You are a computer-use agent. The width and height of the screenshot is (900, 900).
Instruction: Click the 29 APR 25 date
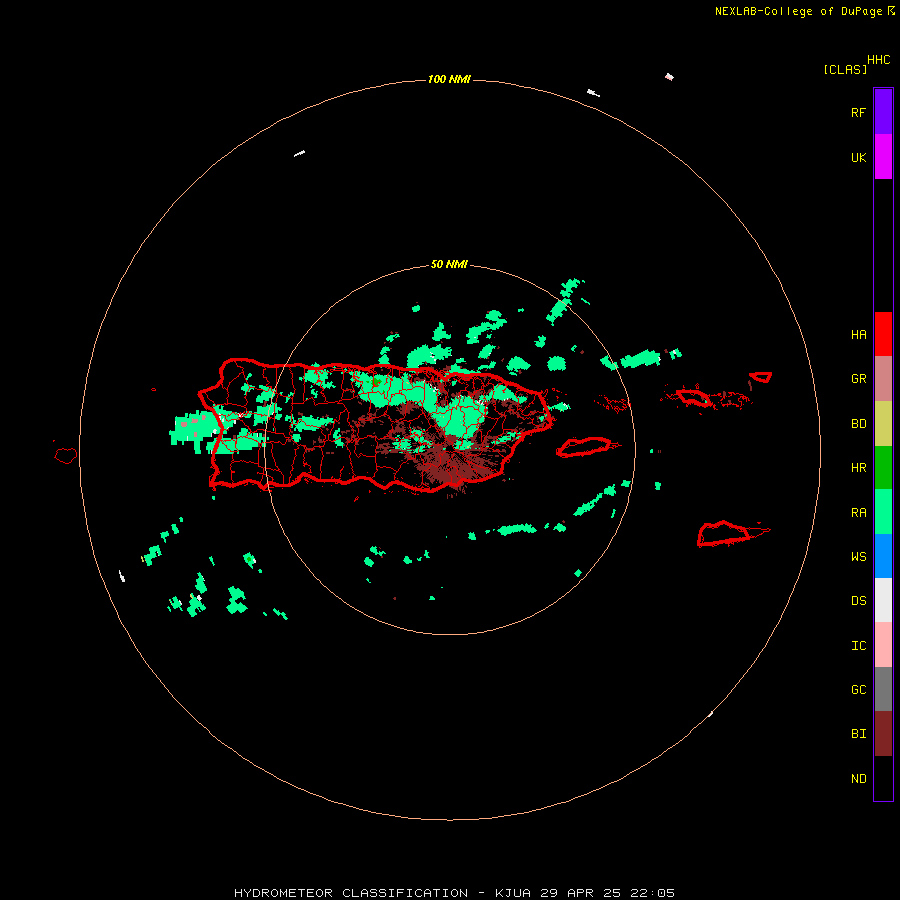tap(580, 893)
